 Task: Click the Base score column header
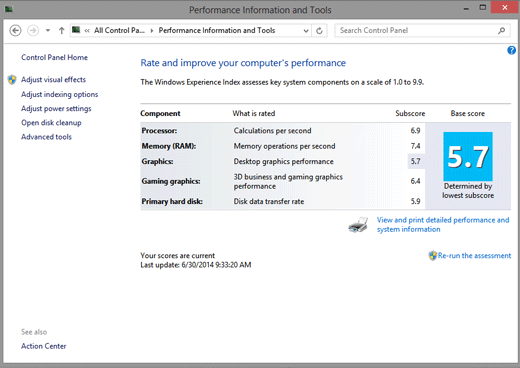tap(468, 113)
